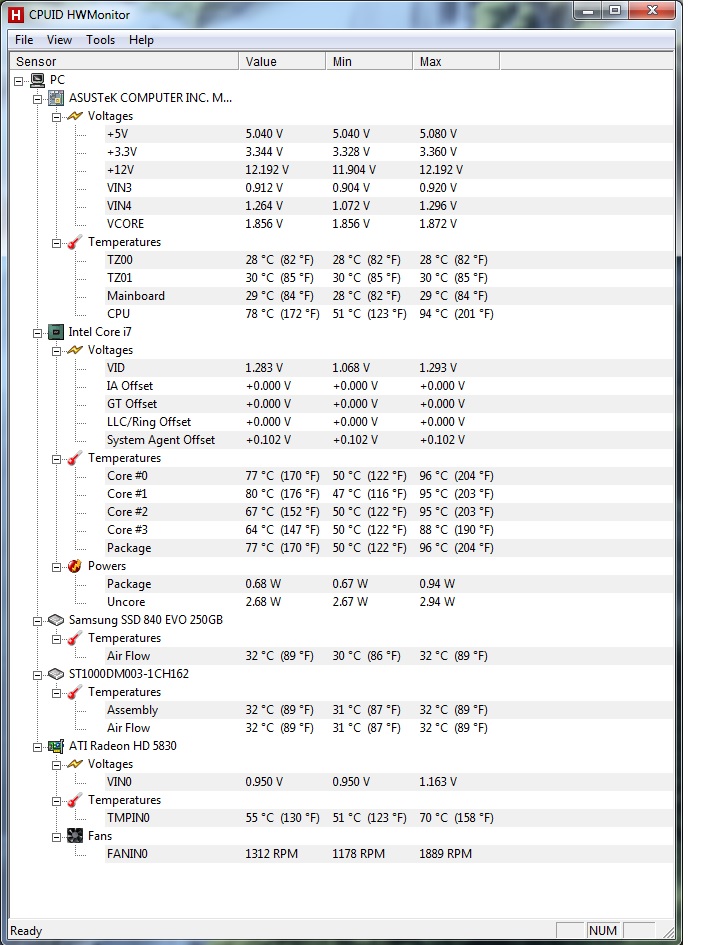Click the 1312 RPM fan value
Image resolution: width=706 pixels, height=945 pixels.
click(271, 854)
